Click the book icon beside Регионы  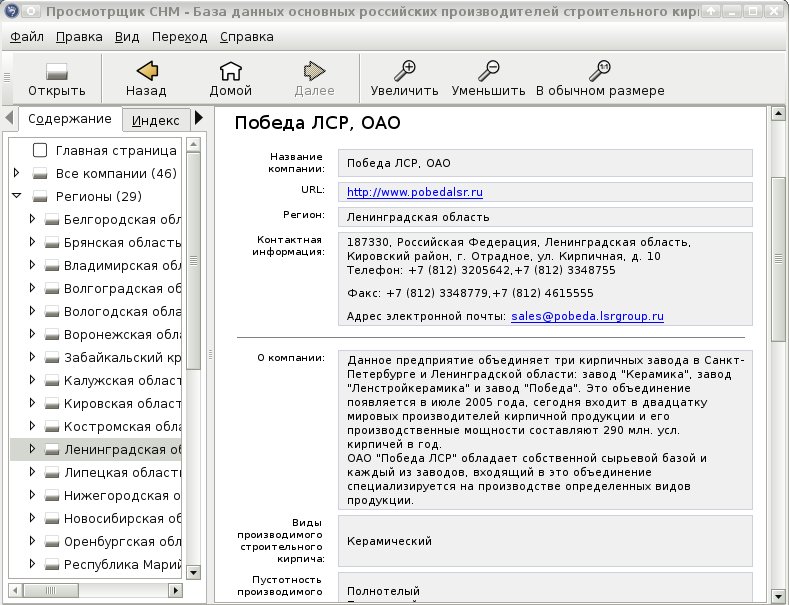pos(40,196)
